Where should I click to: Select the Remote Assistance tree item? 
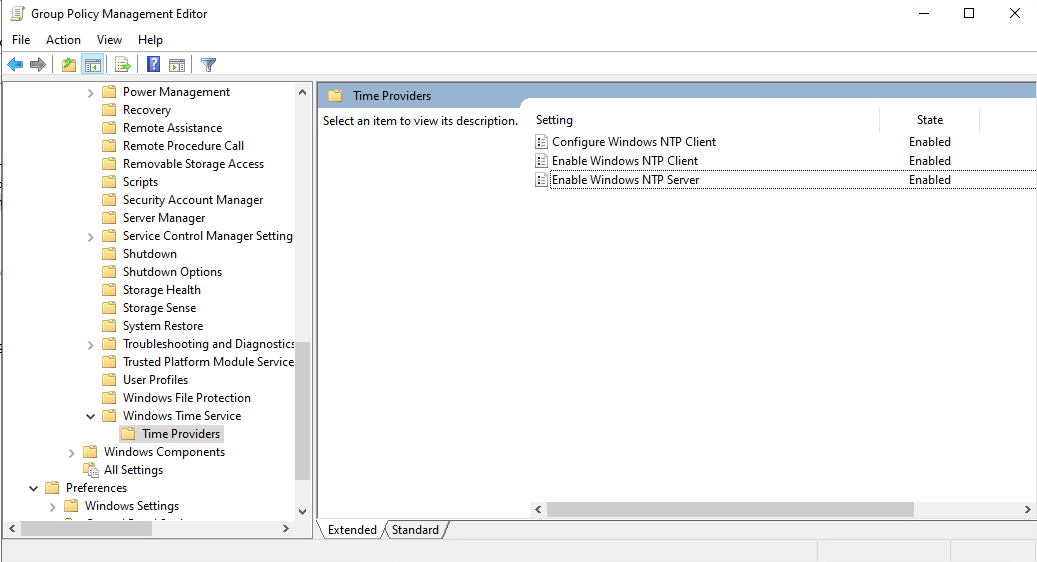click(x=172, y=128)
